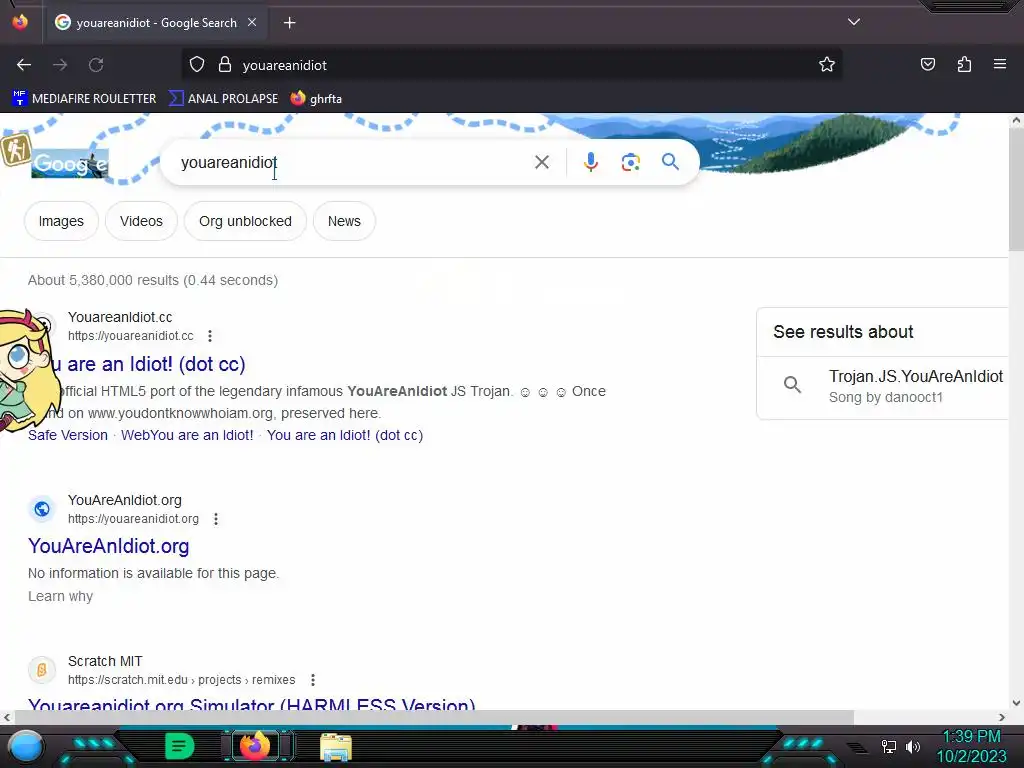Click the url https://youareanidiot.org
1024x768 pixels.
[x=133, y=519]
